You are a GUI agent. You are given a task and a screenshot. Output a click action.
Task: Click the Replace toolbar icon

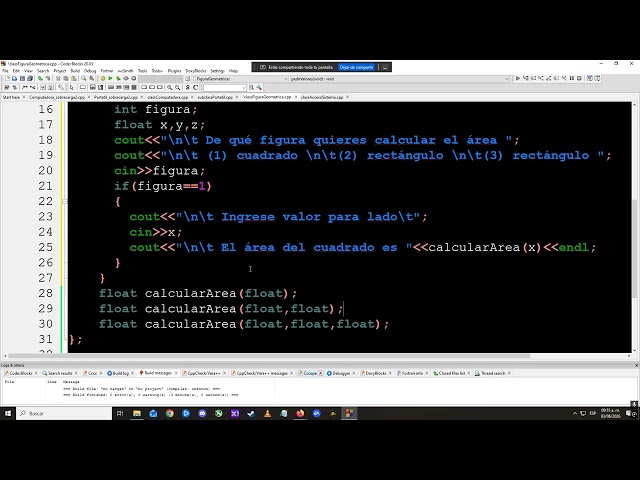(x=91, y=78)
